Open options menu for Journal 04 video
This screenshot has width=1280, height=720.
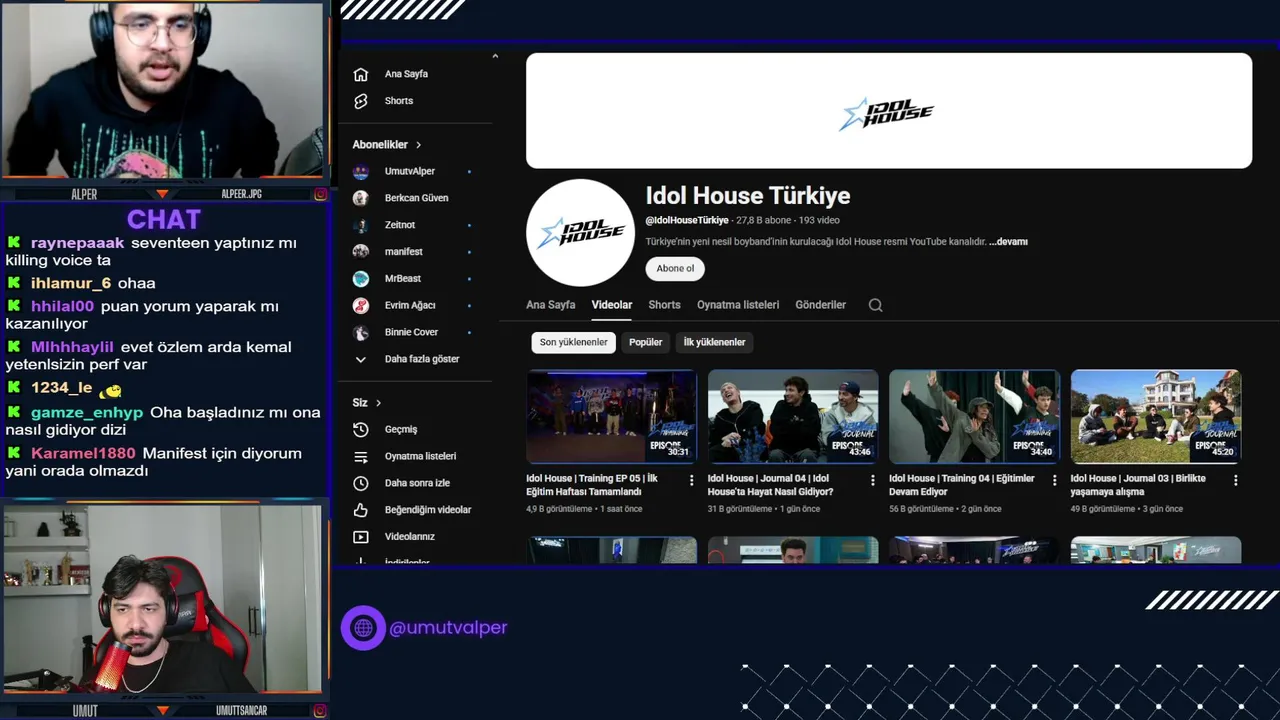872,480
